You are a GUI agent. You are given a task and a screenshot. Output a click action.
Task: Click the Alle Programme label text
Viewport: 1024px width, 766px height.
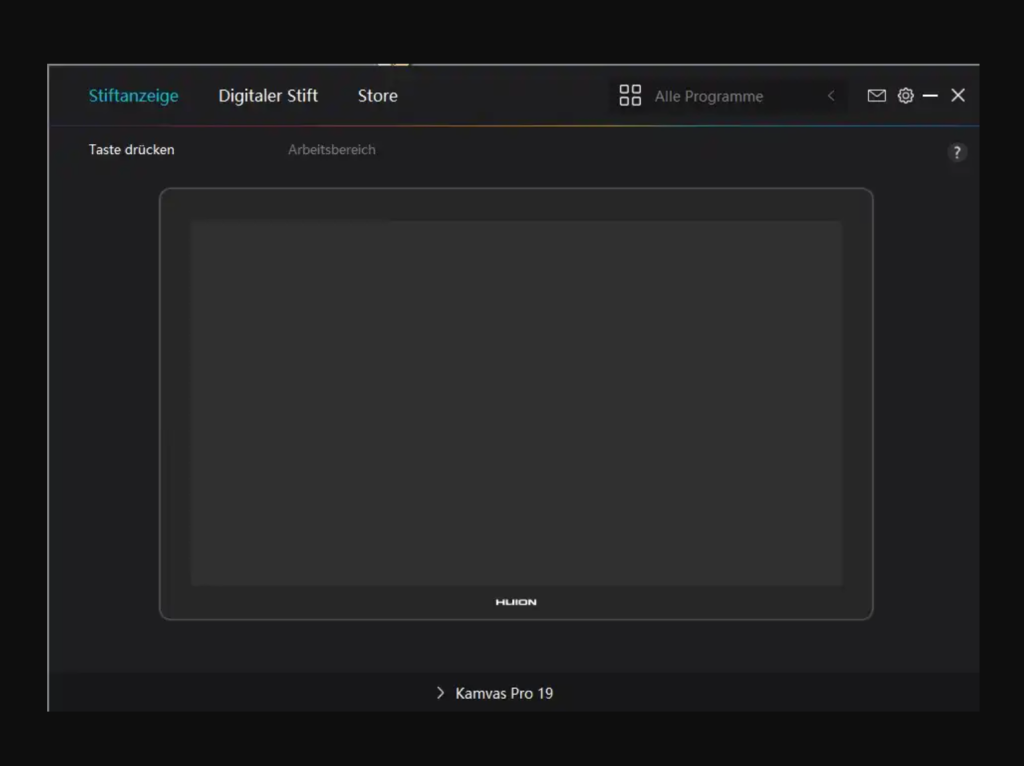pyautogui.click(x=710, y=95)
